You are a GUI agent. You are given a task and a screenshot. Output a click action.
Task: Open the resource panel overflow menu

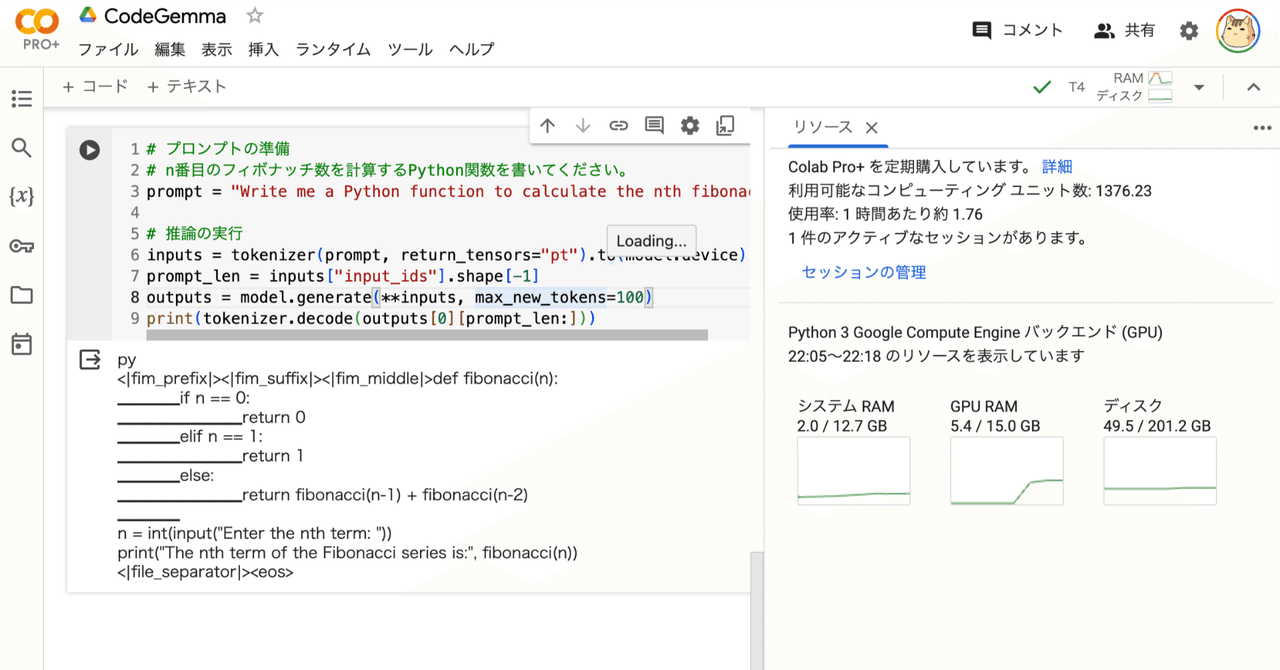tap(1262, 127)
